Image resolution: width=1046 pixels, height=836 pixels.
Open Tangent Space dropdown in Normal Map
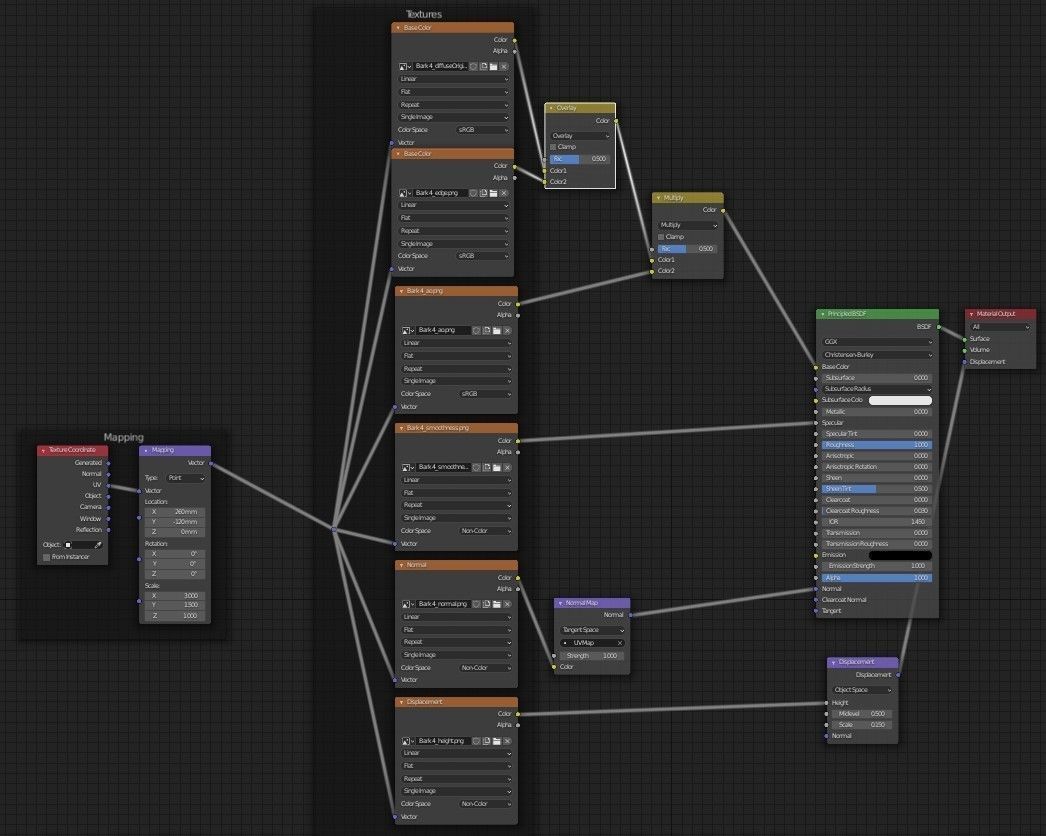[592, 631]
